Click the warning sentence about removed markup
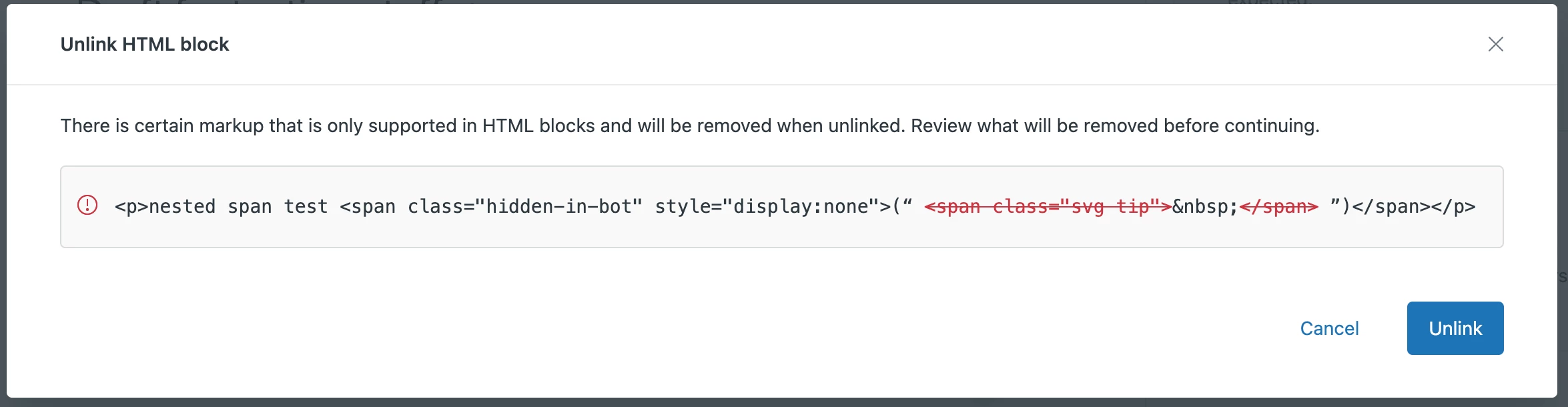Image resolution: width=1568 pixels, height=407 pixels. click(690, 125)
